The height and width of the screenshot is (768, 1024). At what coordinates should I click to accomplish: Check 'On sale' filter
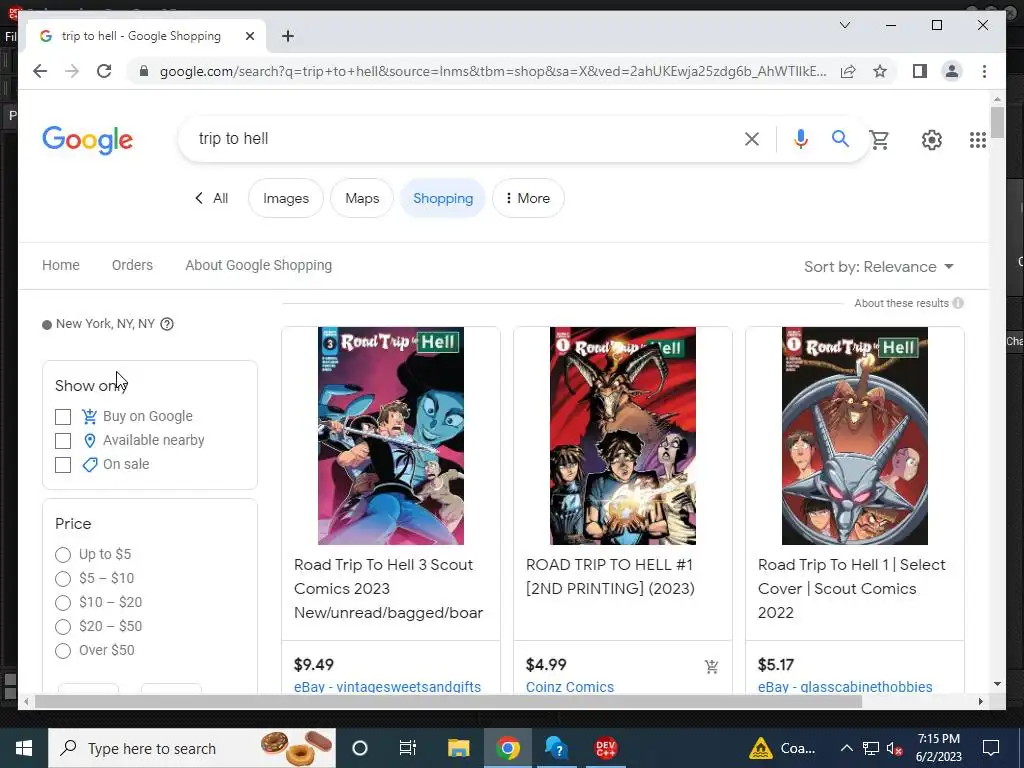click(x=63, y=465)
